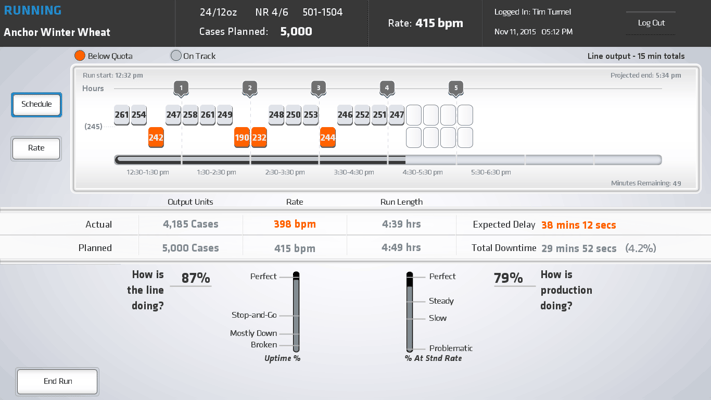Click the 2:30-3:30 pm time label
Screen dimensions: 711x400
click(x=285, y=172)
